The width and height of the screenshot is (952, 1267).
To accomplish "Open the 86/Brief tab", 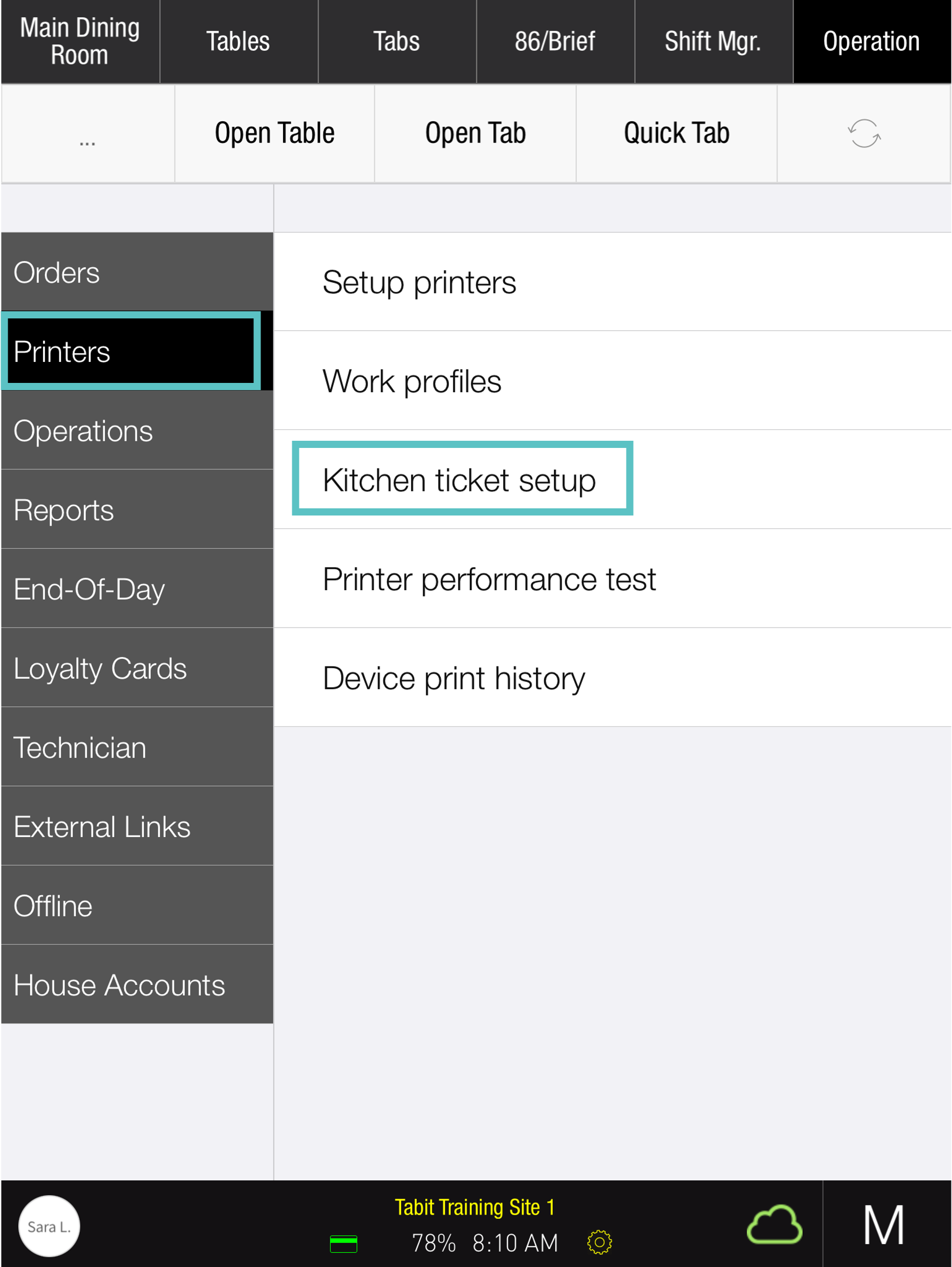I will (554, 42).
